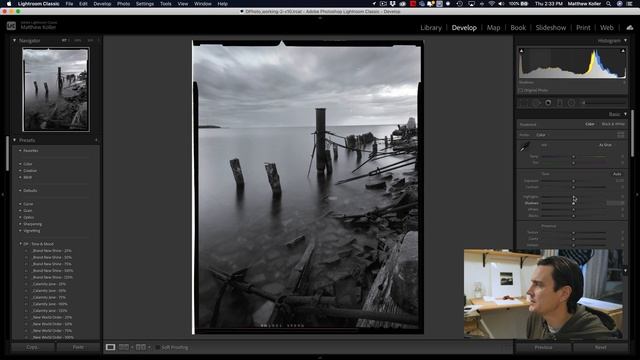Image resolution: width=640 pixels, height=360 pixels.
Task: Select the Crop Overlay tool
Action: pyautogui.click(x=524, y=103)
